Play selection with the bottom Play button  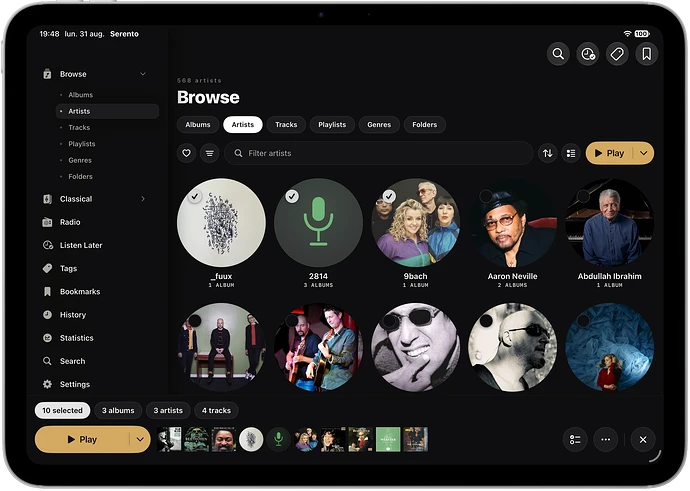[x=82, y=439]
